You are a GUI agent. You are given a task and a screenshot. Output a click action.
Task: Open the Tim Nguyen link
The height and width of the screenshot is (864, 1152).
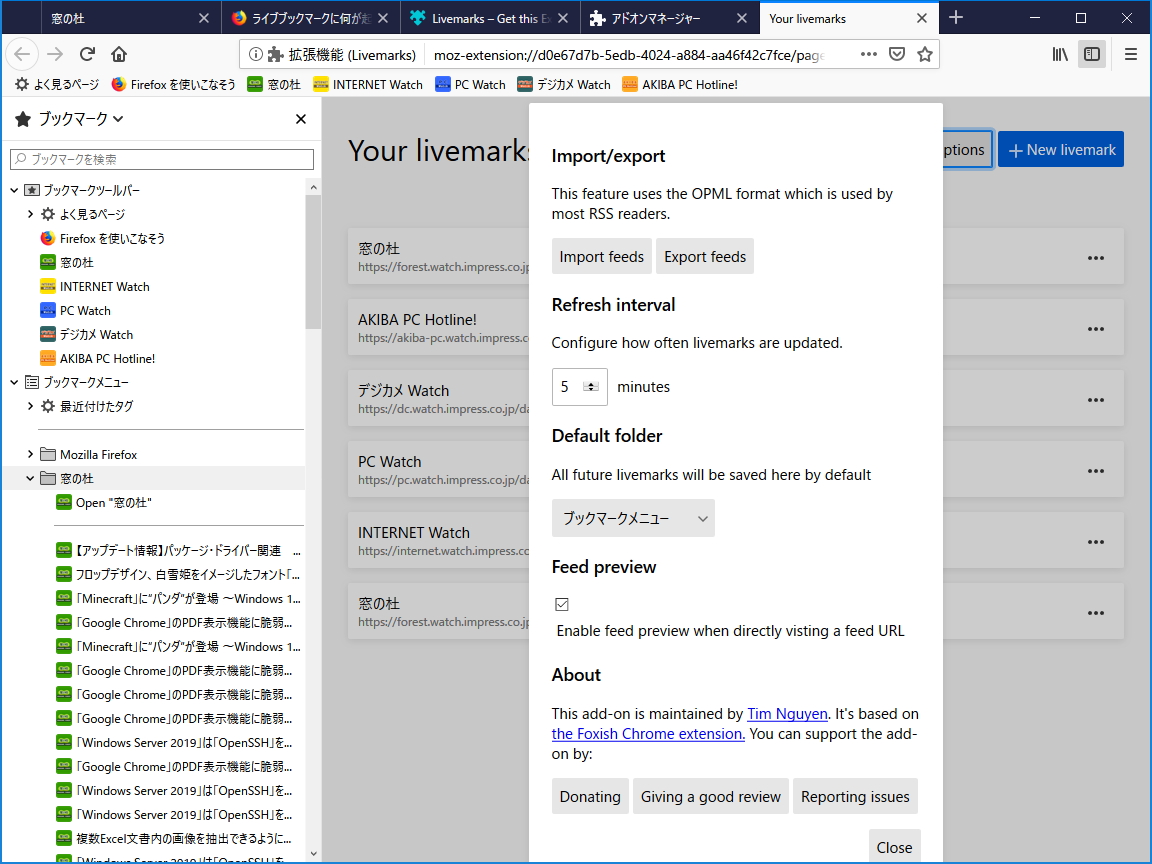(x=786, y=713)
